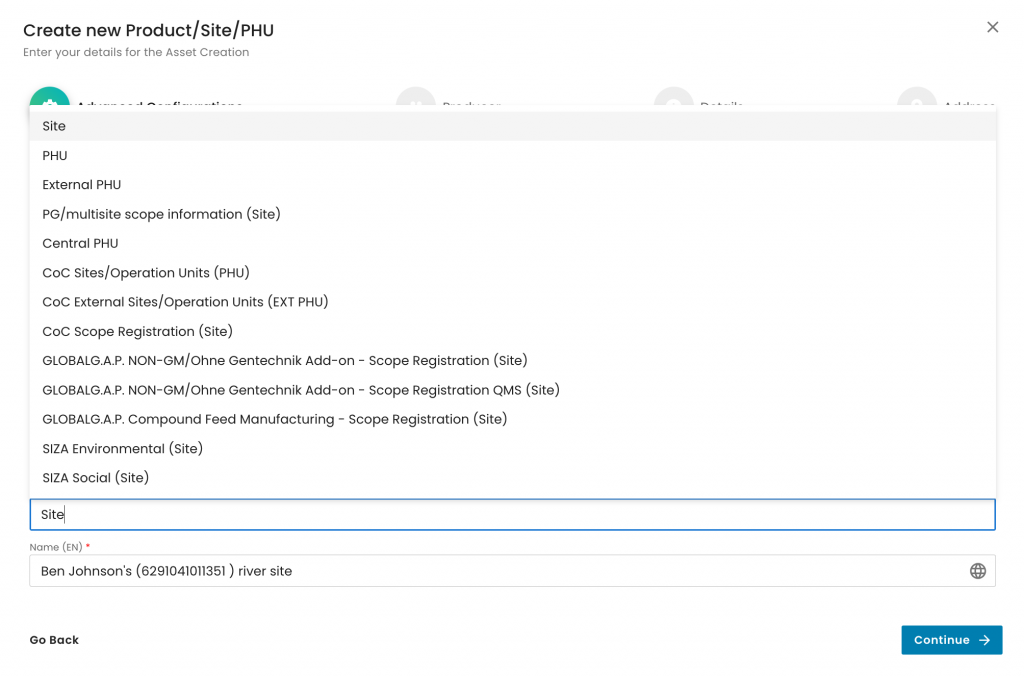Image resolution: width=1024 pixels, height=676 pixels.
Task: Select Compound Feed Manufacturing Scope Registration
Action: click(x=275, y=419)
